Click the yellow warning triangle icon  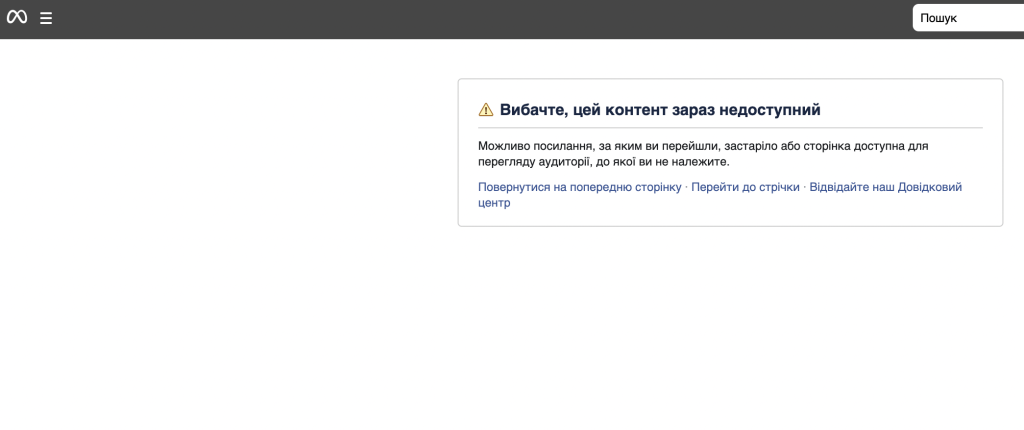[486, 110]
